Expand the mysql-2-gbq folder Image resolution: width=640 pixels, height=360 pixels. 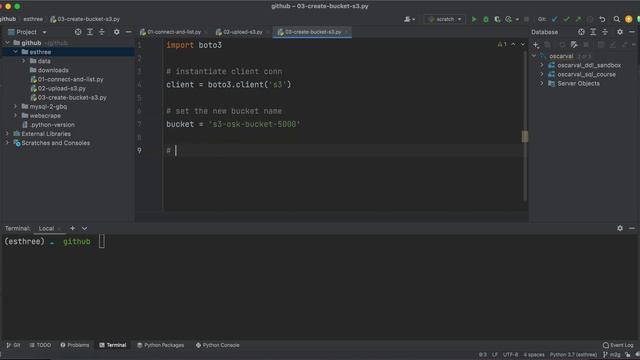click(x=15, y=106)
